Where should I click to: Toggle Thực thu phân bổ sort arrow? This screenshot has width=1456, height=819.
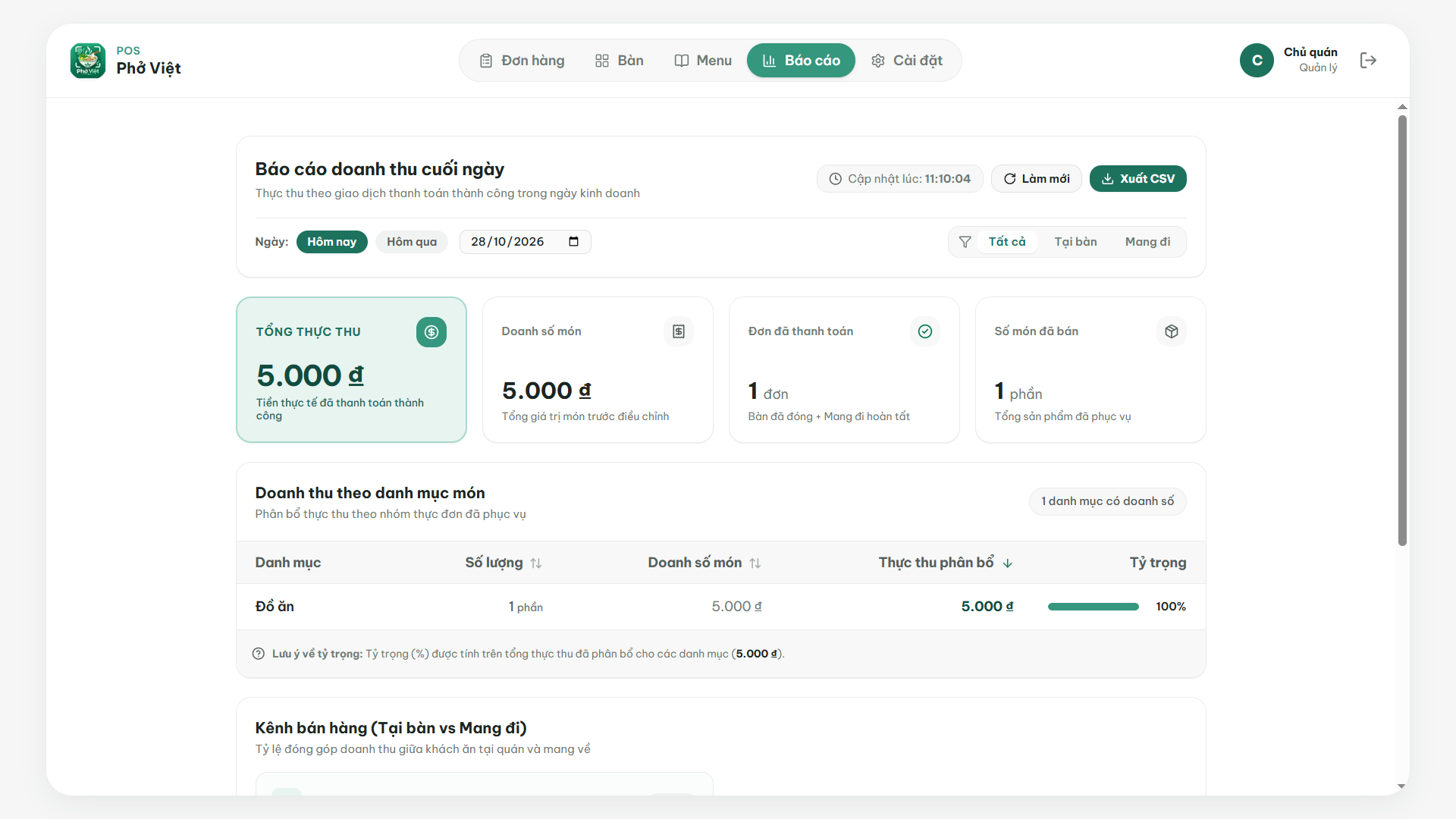point(1008,563)
